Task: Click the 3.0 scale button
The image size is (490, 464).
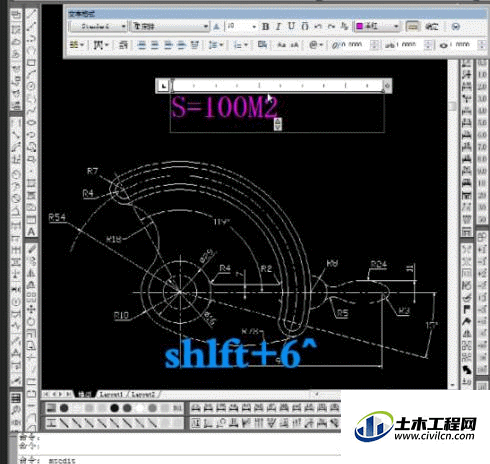Action: pos(482,99)
